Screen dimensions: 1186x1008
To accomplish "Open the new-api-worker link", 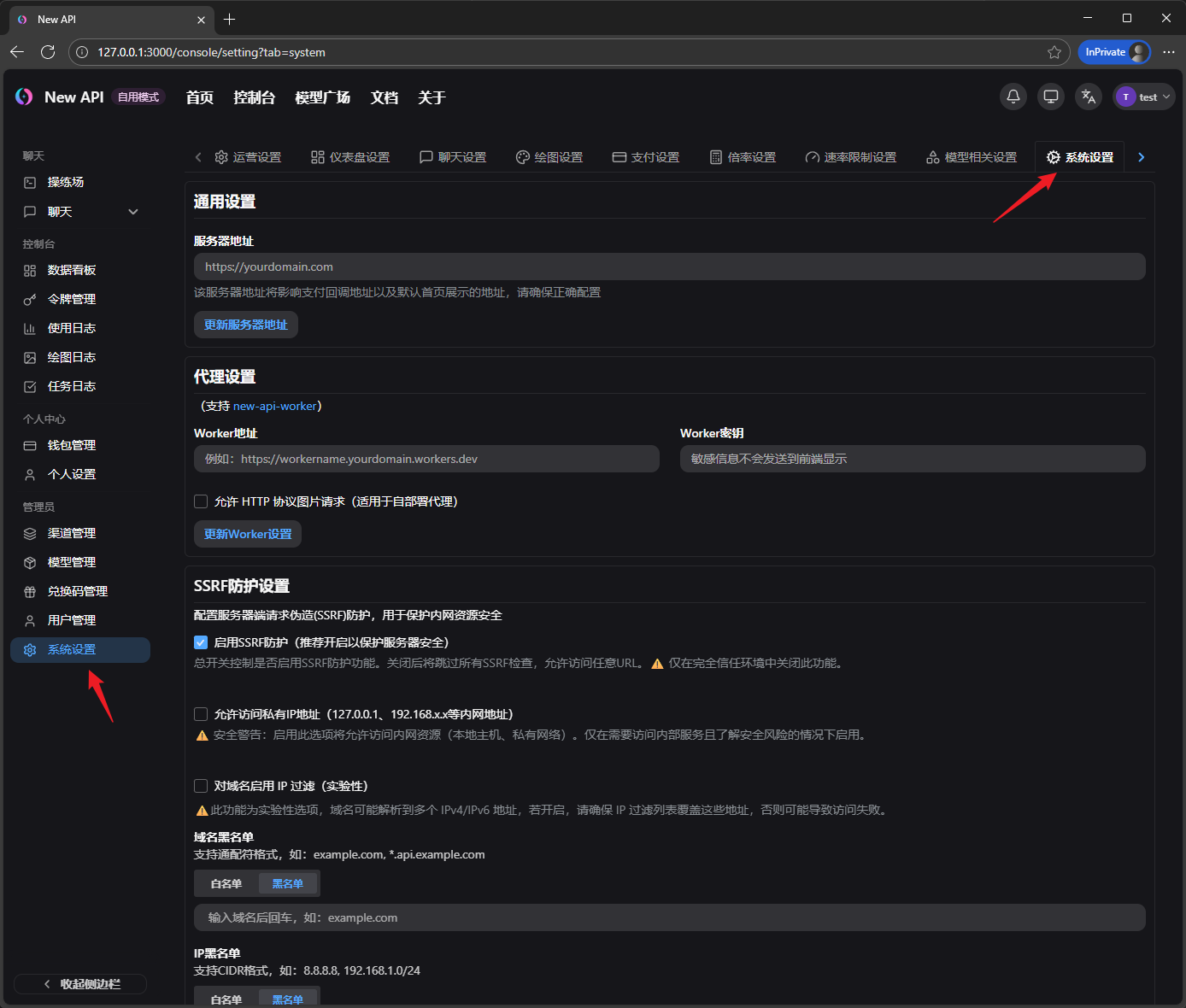I will click(274, 406).
